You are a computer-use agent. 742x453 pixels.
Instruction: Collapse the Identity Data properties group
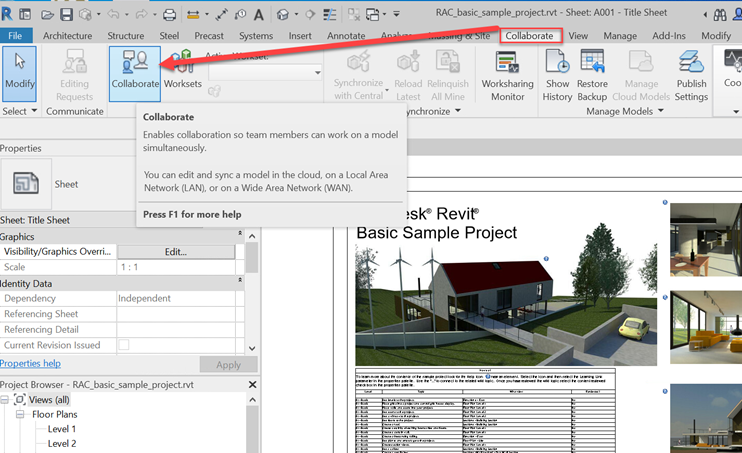point(240,280)
